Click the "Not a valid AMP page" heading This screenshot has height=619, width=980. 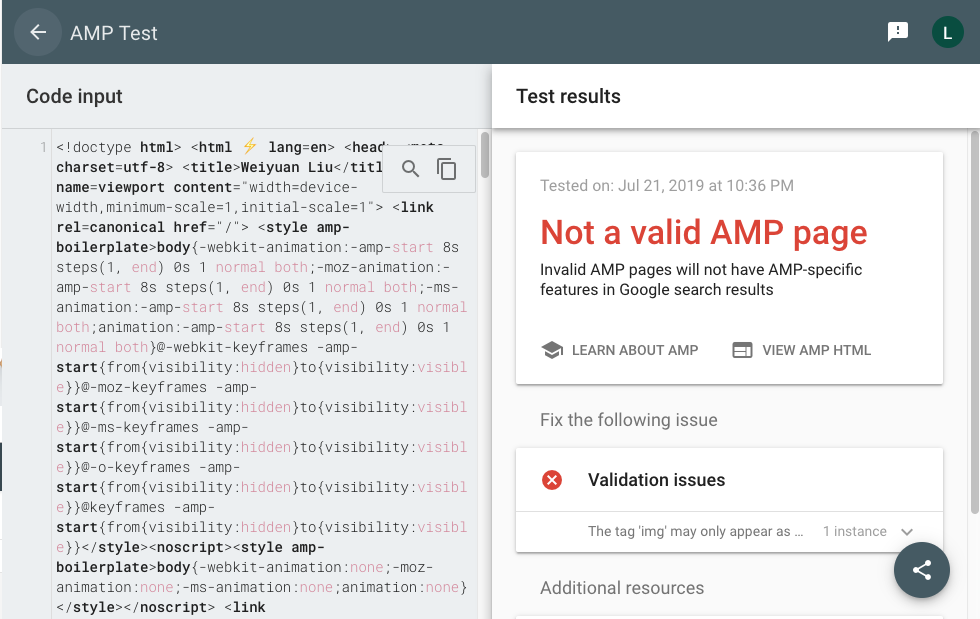tap(703, 232)
